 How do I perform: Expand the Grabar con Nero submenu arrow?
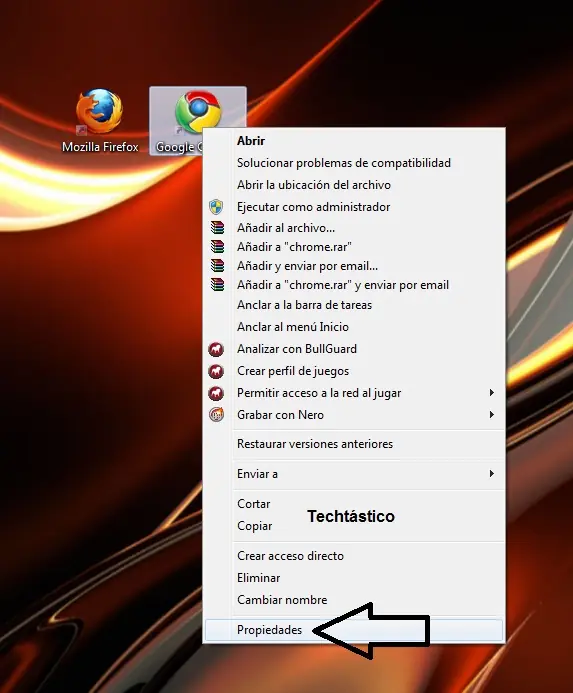click(x=491, y=415)
